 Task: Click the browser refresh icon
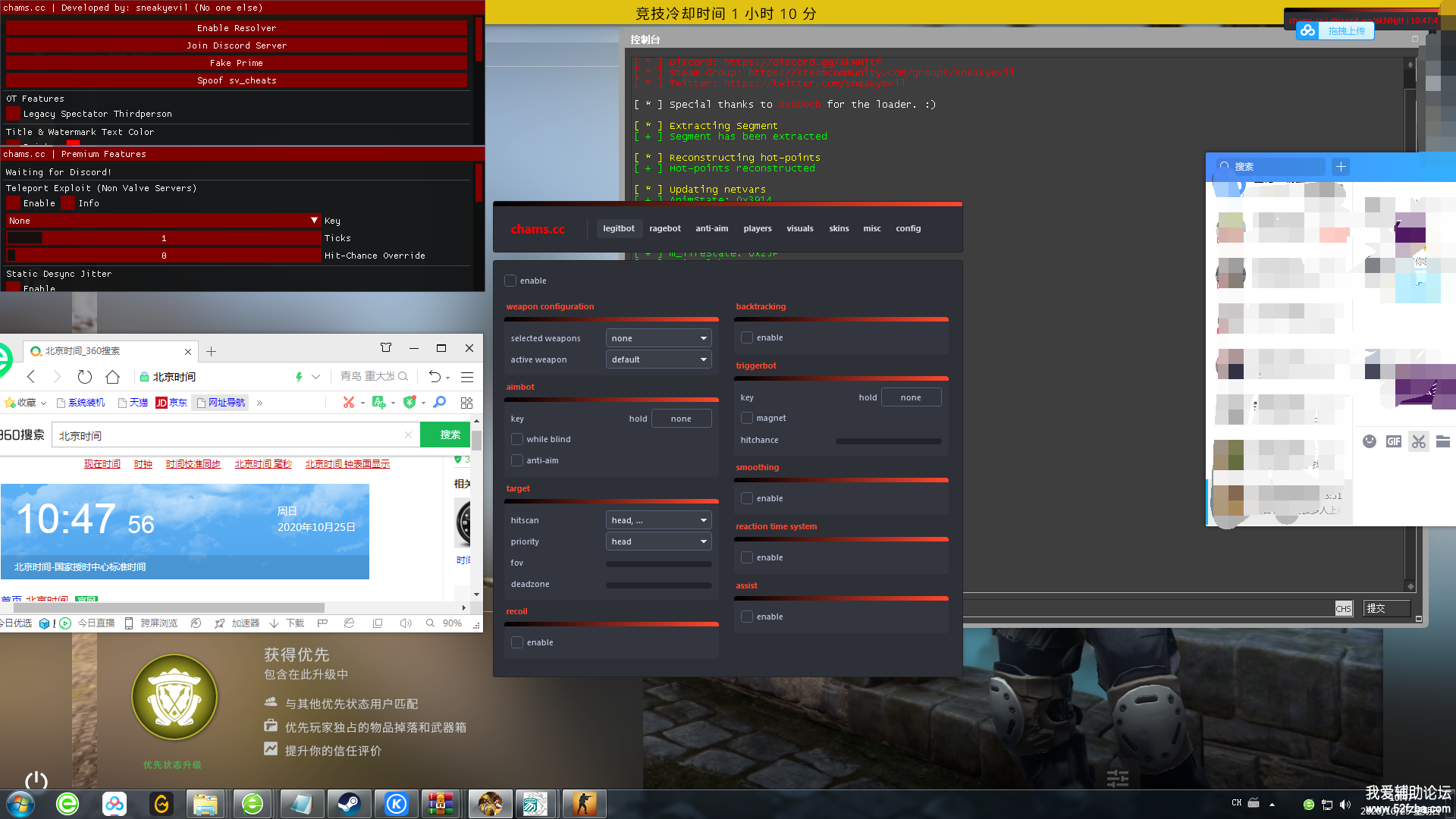pyautogui.click(x=85, y=377)
